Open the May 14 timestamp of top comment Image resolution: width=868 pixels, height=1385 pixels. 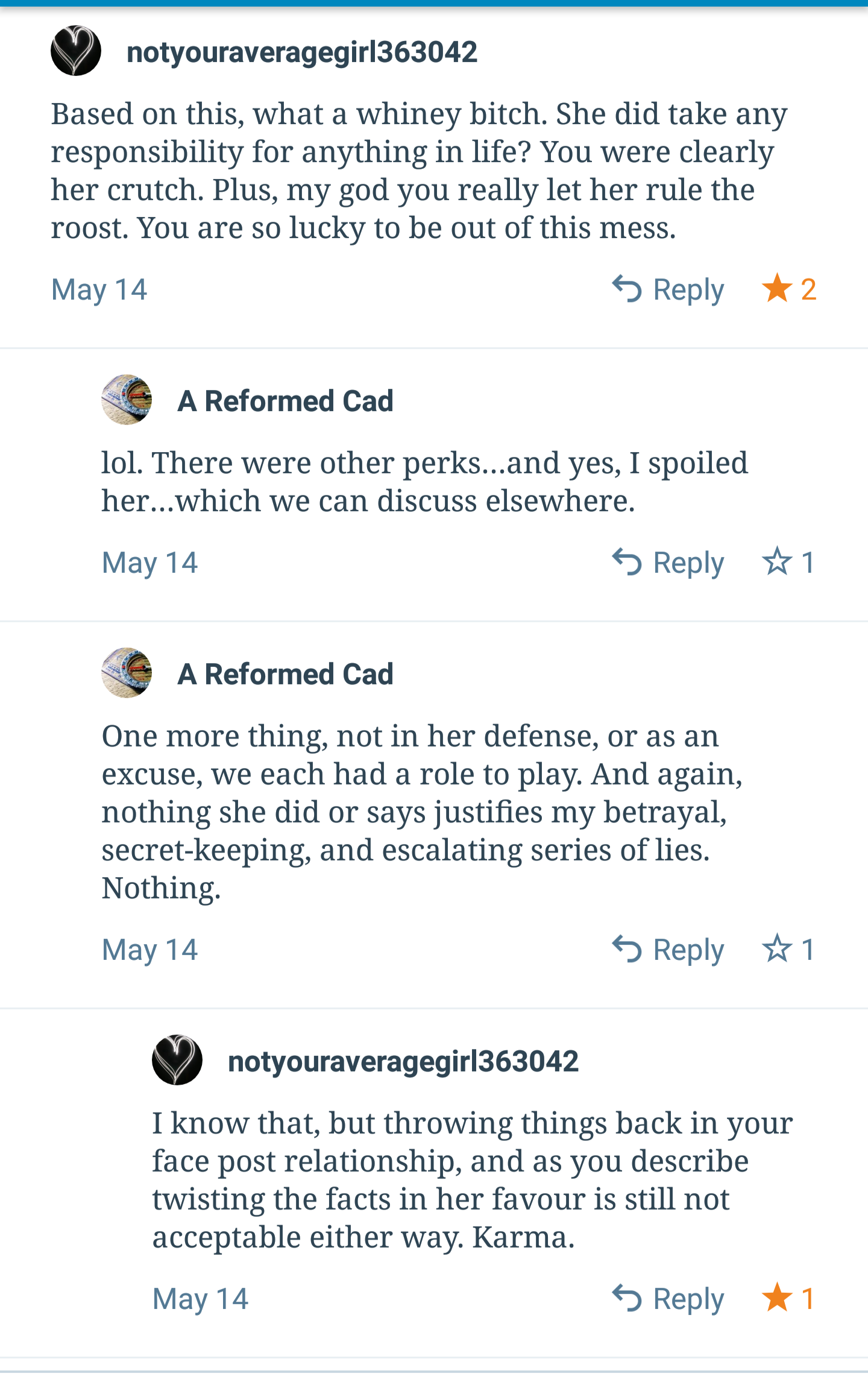(99, 289)
